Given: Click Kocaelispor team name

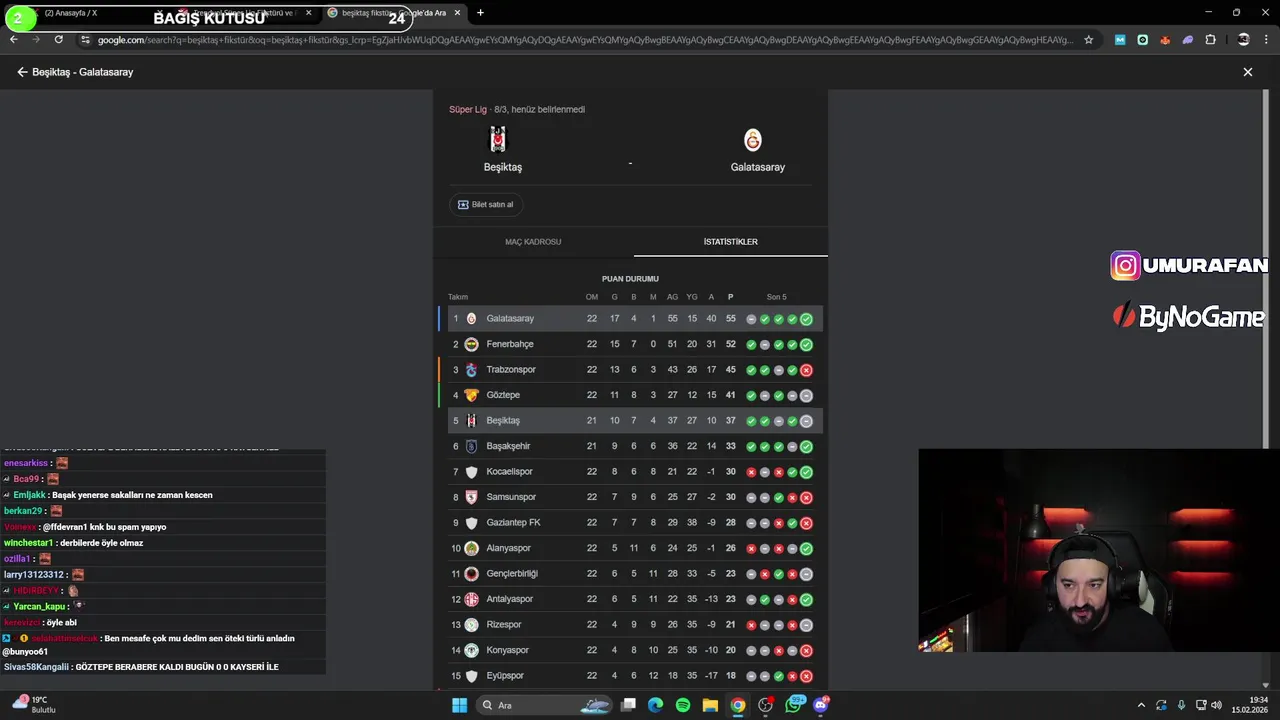Looking at the screenshot, I should tap(509, 472).
